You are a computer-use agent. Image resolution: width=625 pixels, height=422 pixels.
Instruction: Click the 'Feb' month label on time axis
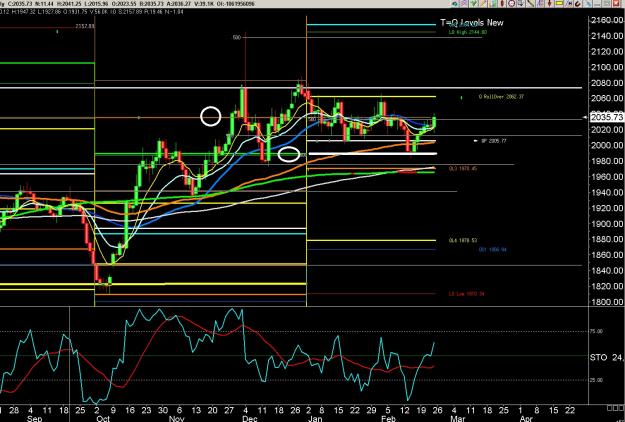point(388,419)
